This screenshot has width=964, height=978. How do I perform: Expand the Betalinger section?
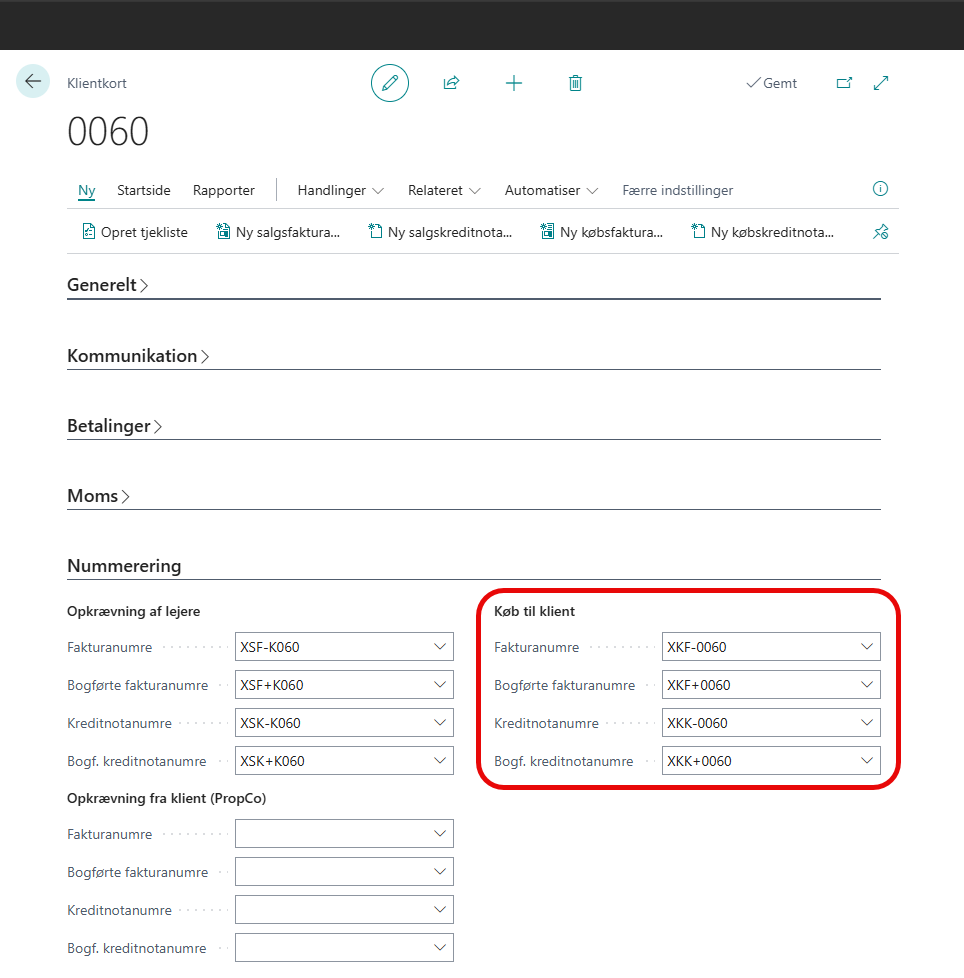[115, 426]
